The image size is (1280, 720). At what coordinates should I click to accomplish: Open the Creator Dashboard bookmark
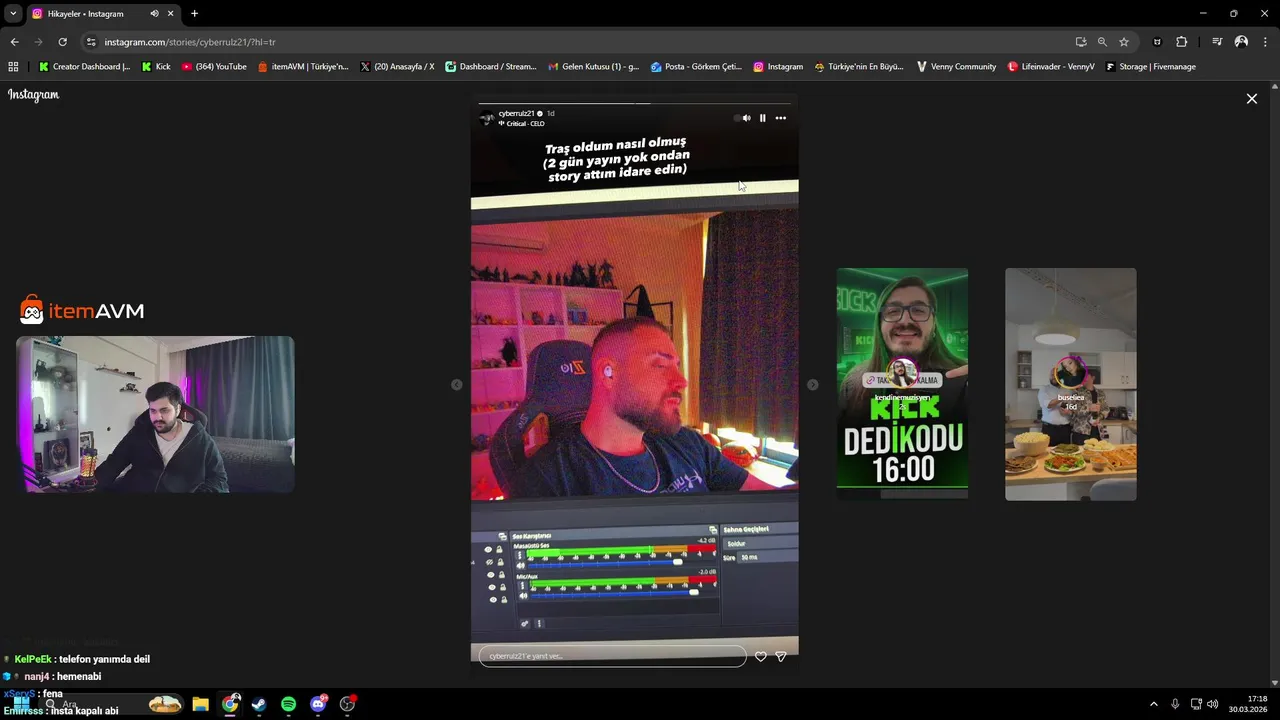tap(84, 67)
